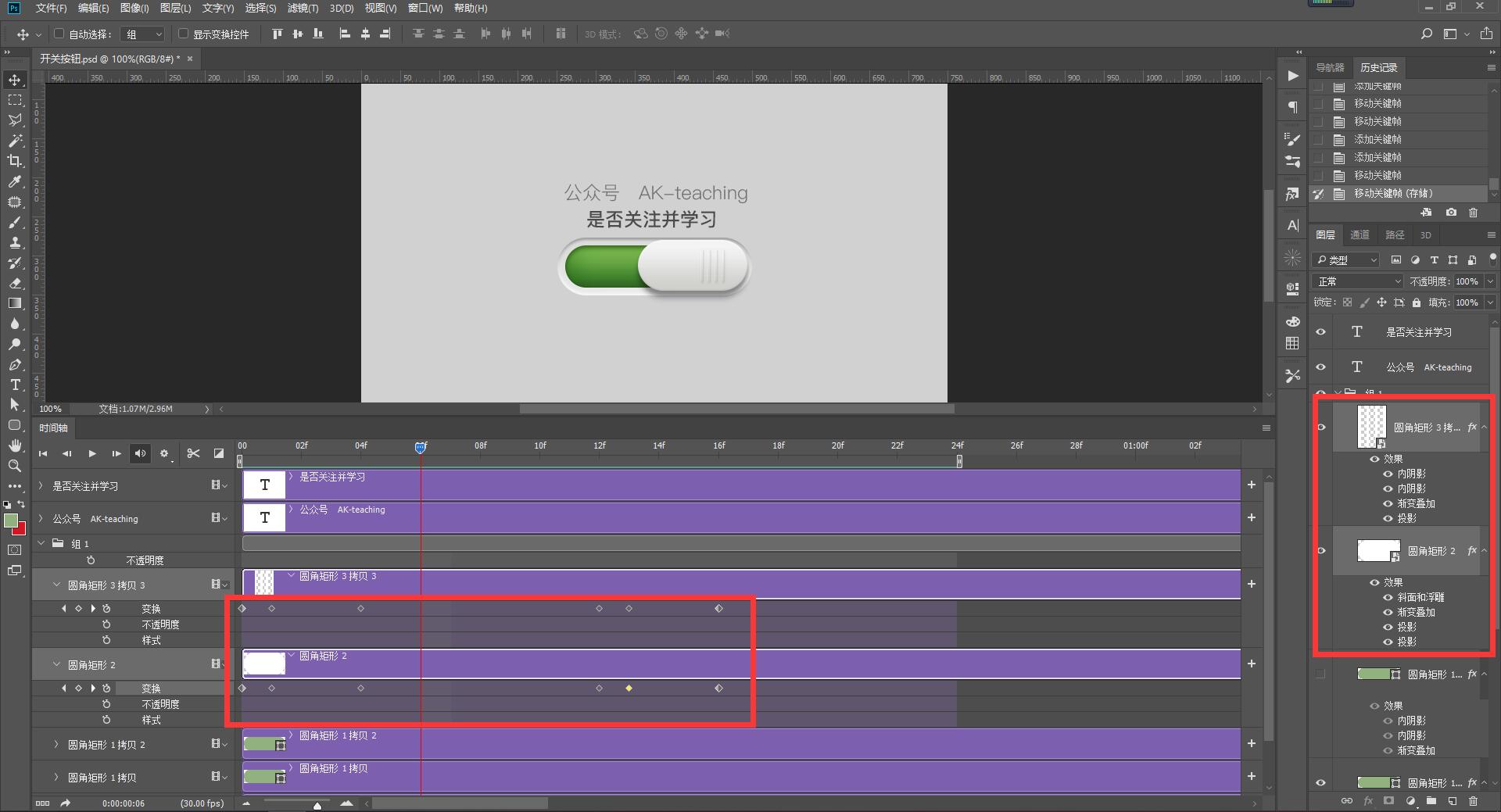Screen dimensions: 1501x812
Task: Toggle stopwatch for 圆角矩形 2 变换 keyframes
Action: (106, 689)
